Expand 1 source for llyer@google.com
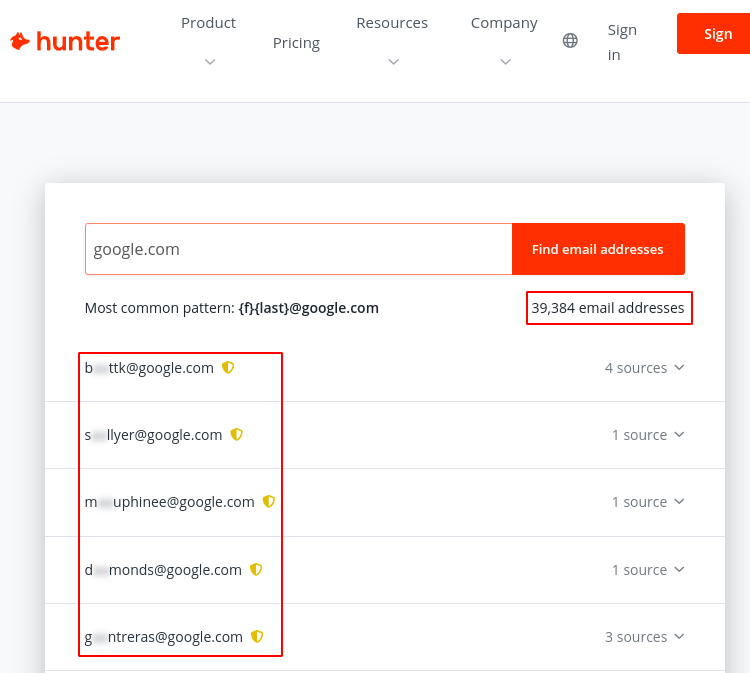 point(648,435)
